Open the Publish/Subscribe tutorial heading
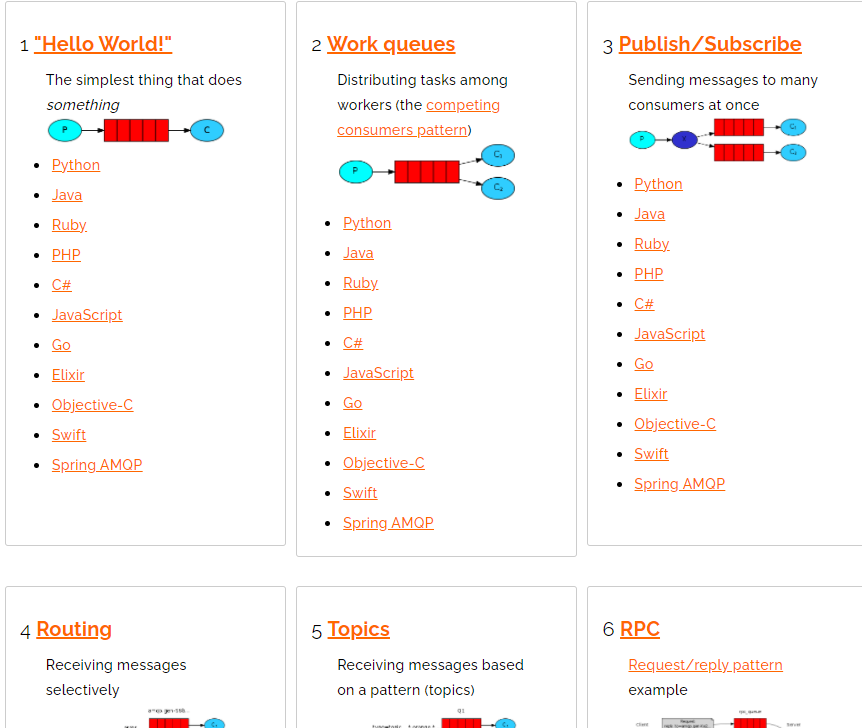The height and width of the screenshot is (728, 862). pos(710,44)
